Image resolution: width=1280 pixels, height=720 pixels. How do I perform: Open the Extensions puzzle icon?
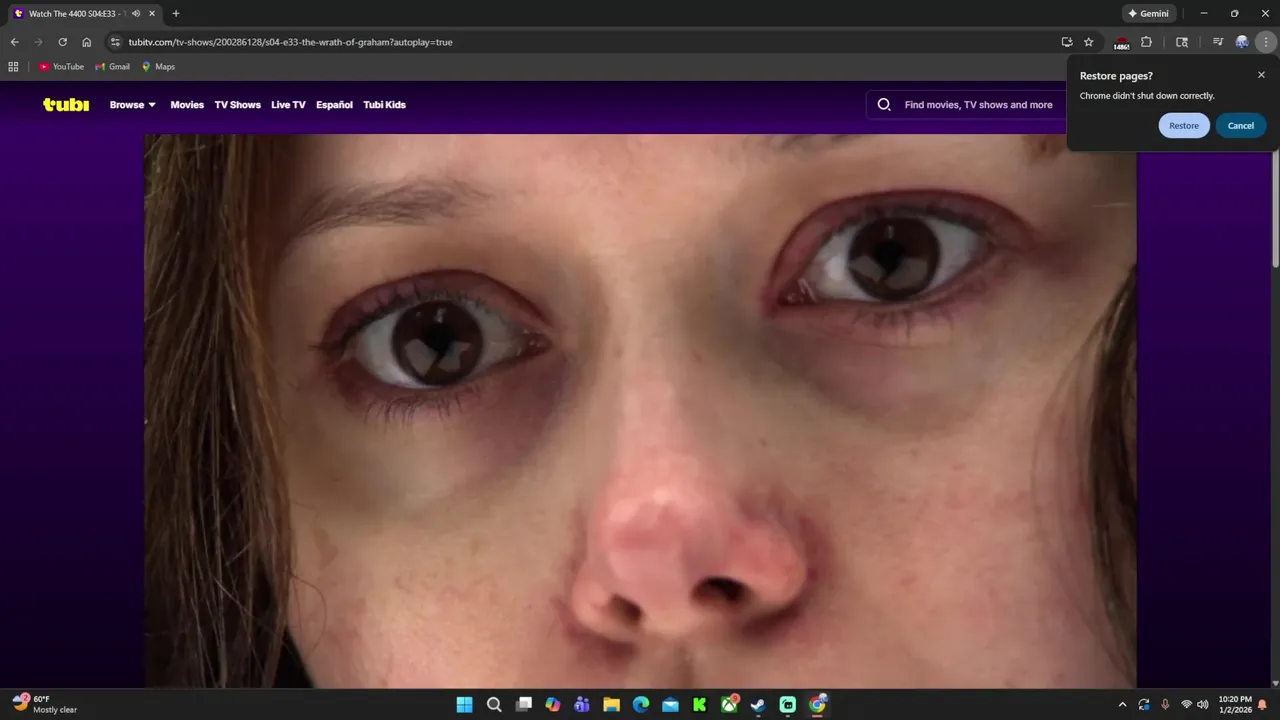(1147, 42)
